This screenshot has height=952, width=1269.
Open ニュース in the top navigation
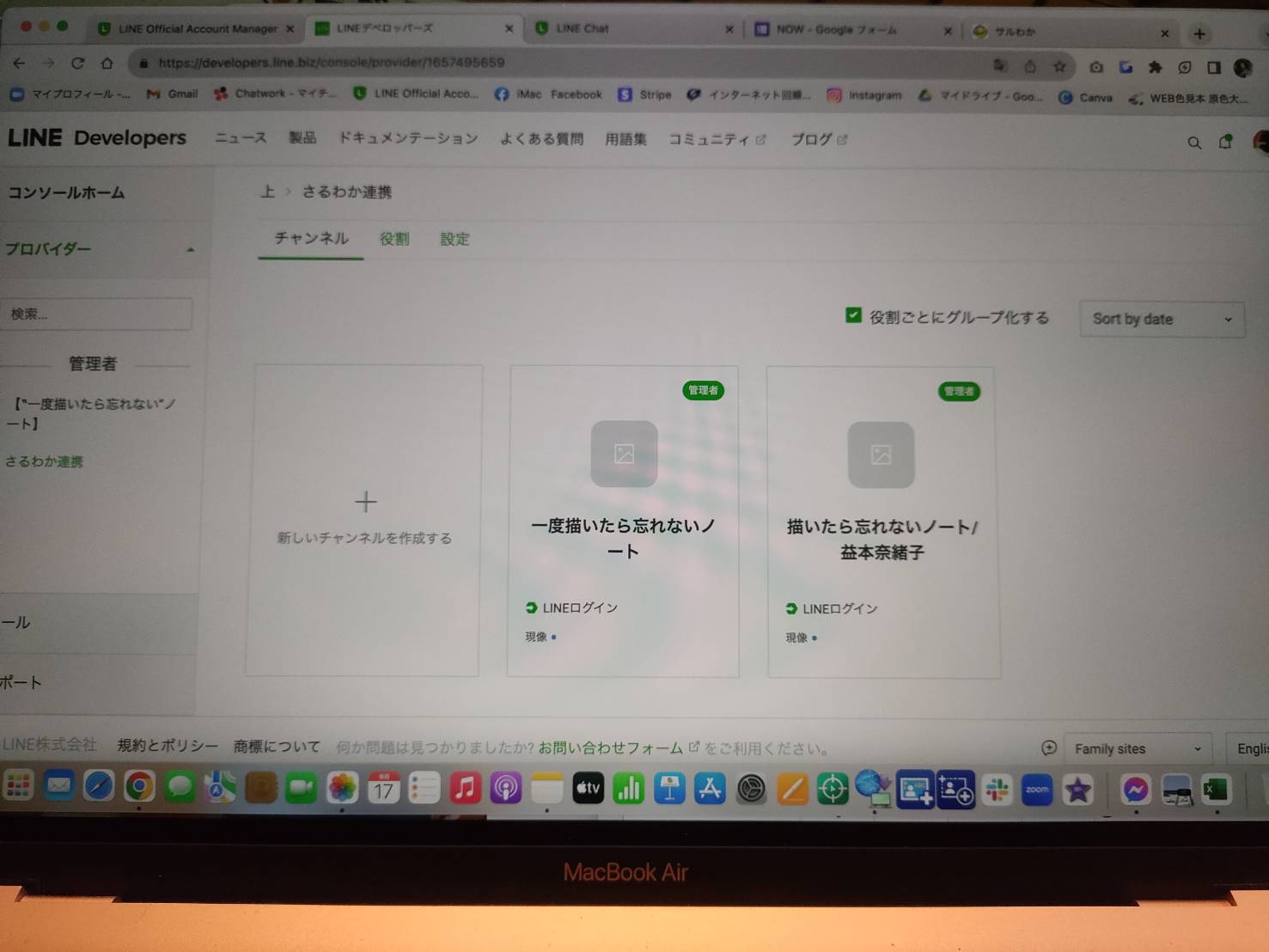(x=240, y=137)
